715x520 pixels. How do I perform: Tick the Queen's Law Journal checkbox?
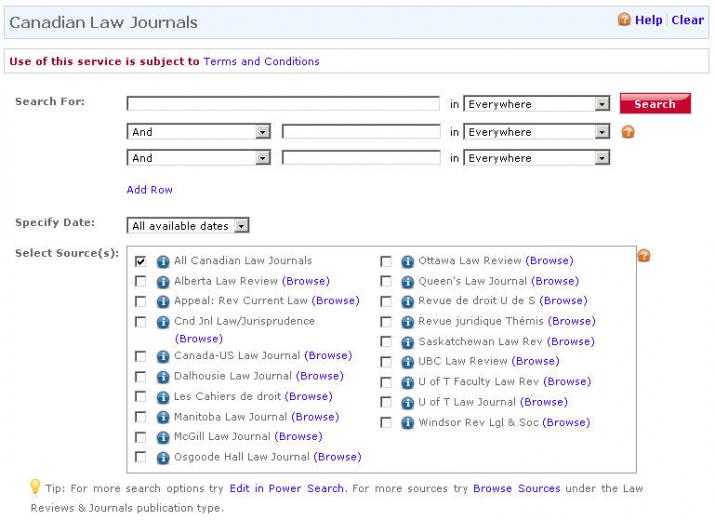pos(386,281)
